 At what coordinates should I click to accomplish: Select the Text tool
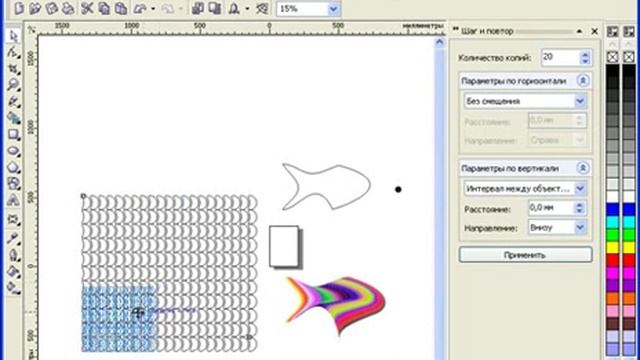[13, 200]
